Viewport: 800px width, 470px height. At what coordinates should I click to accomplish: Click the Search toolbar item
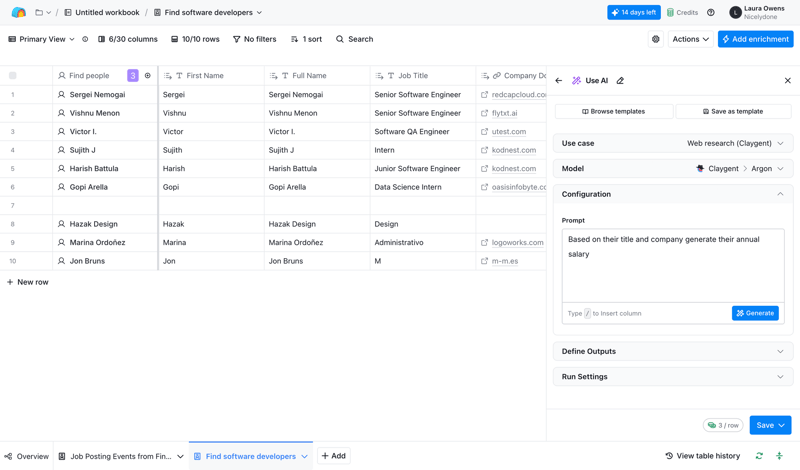[355, 39]
